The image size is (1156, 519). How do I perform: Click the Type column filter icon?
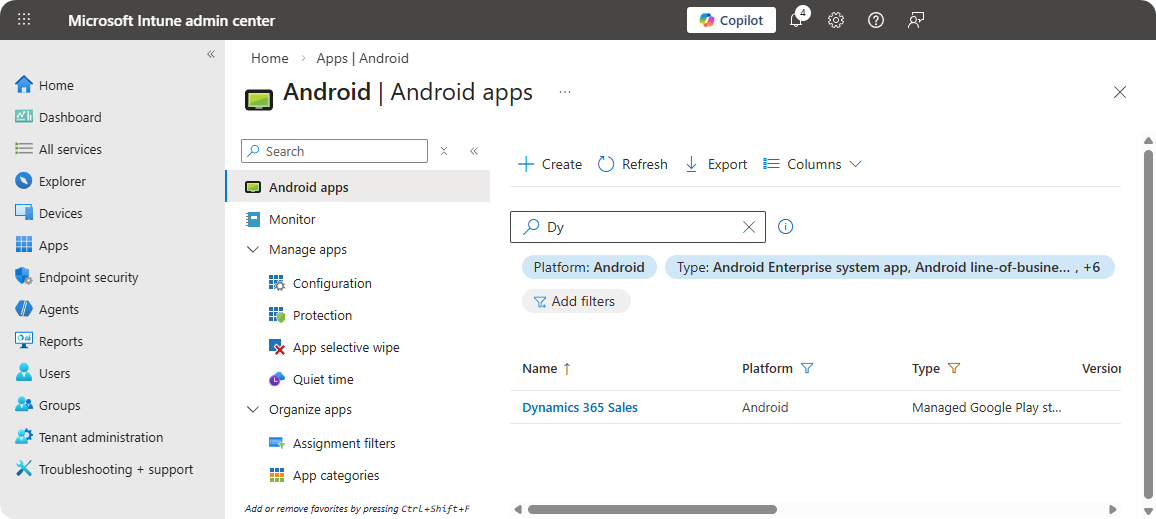pos(954,368)
